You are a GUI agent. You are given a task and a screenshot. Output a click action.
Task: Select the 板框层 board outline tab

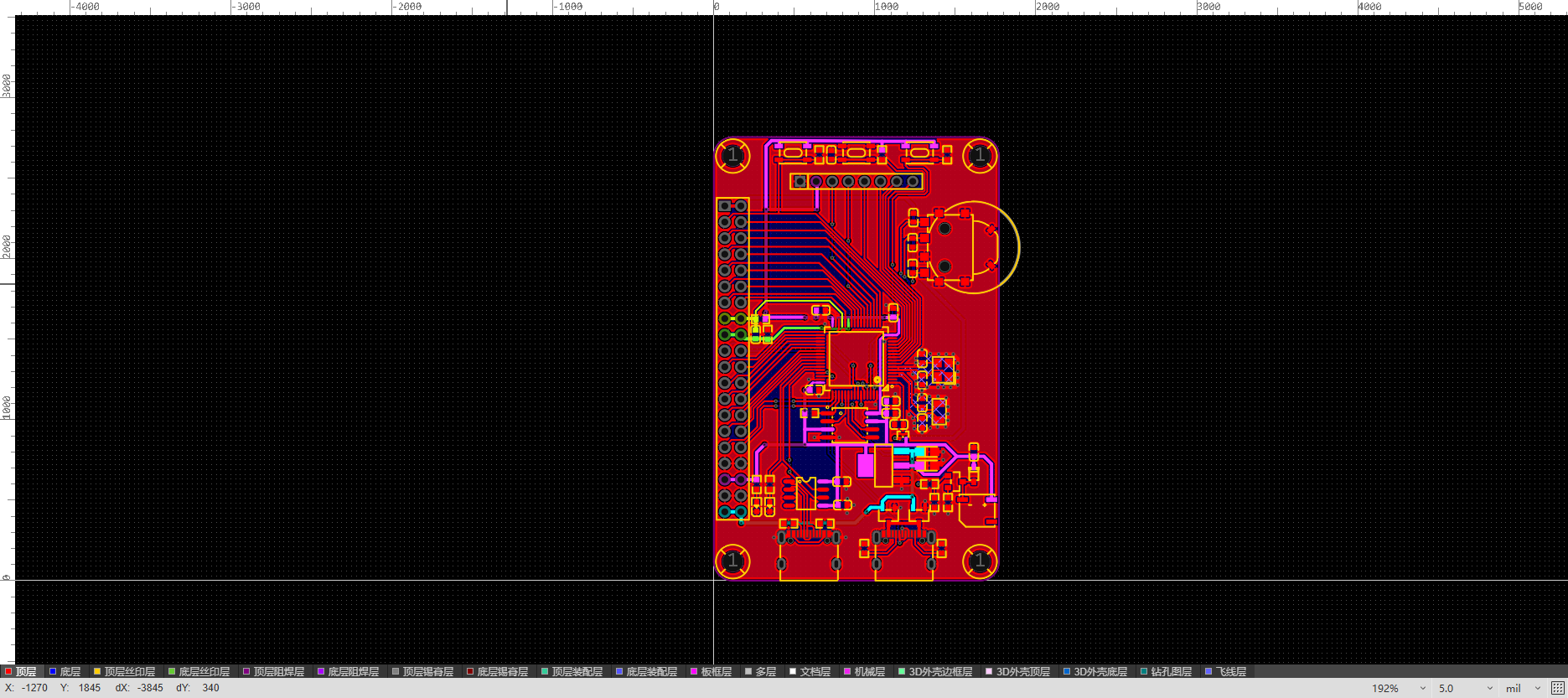click(711, 672)
